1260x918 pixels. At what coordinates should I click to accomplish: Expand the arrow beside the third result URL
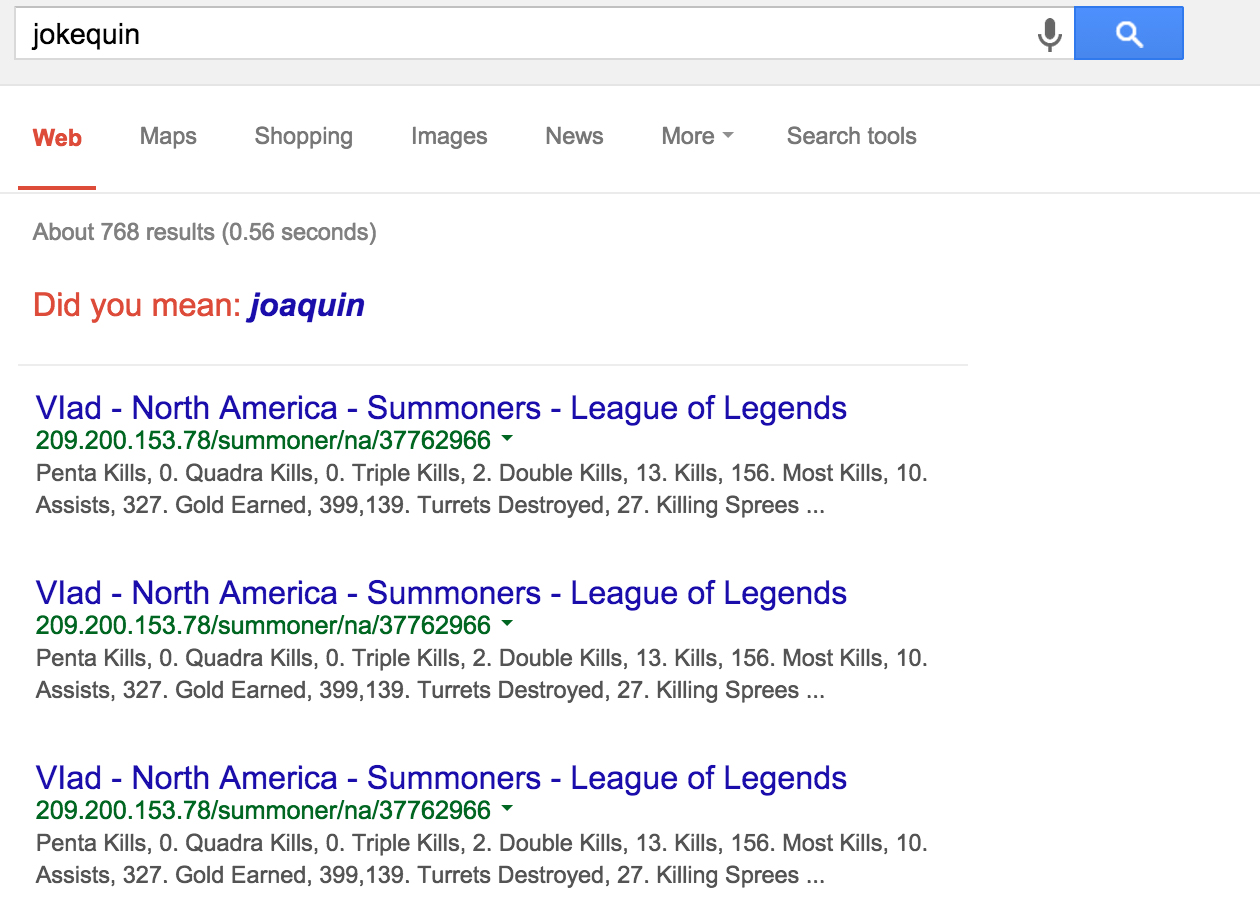point(507,810)
